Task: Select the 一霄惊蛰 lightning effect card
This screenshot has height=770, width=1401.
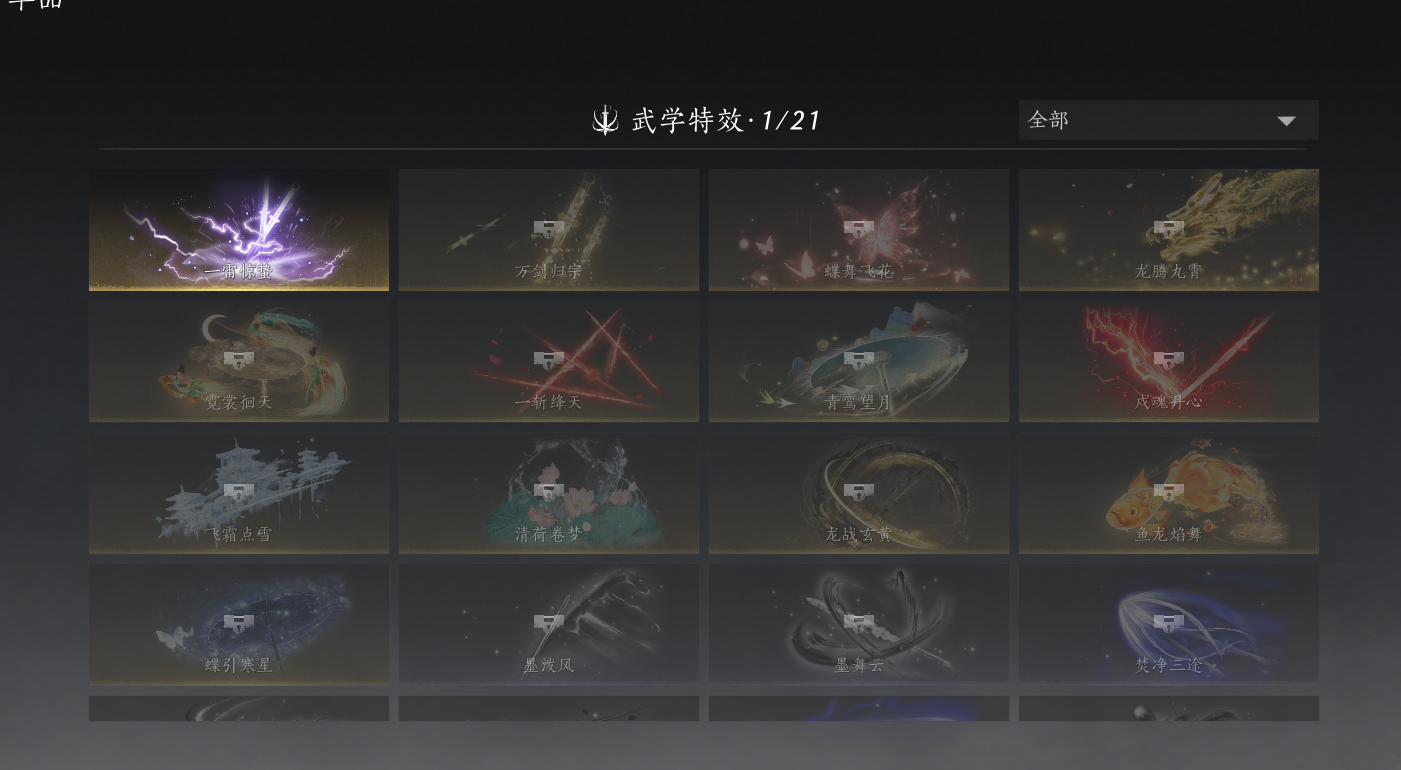Action: 239,230
